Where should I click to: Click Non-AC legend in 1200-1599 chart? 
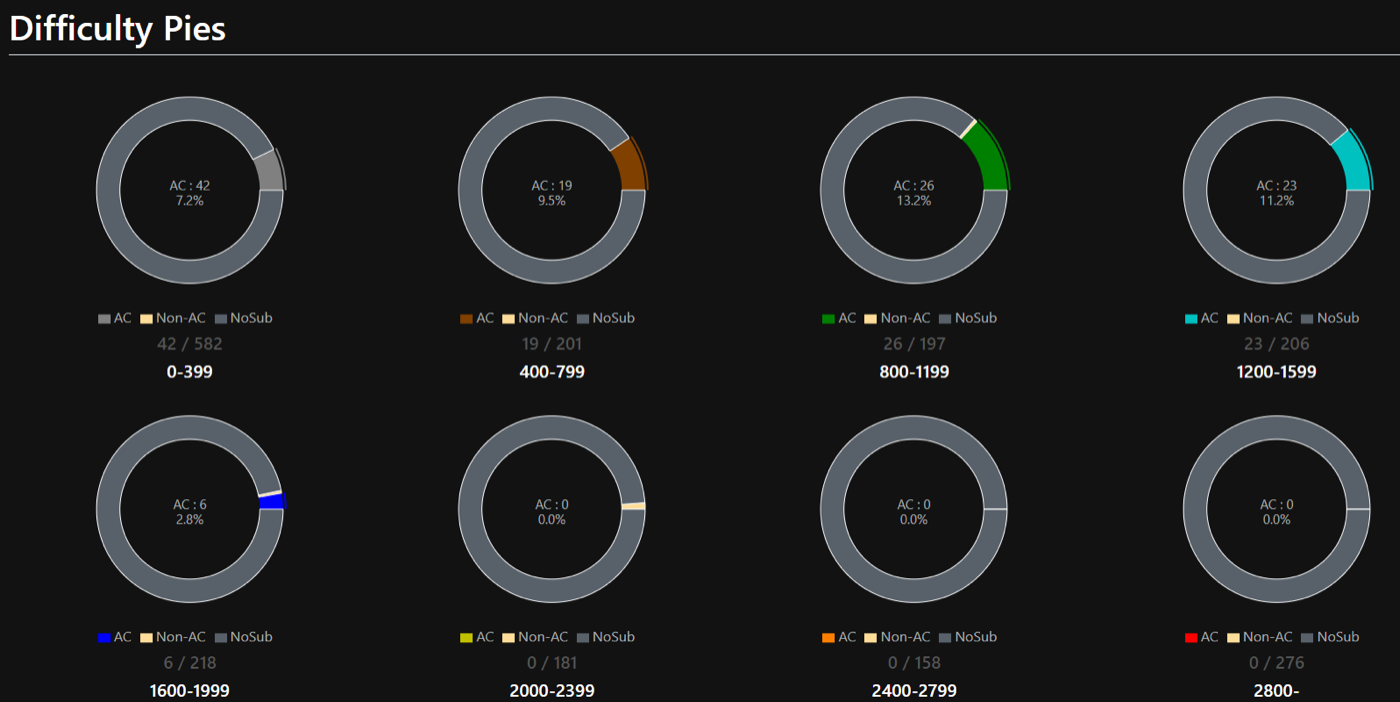tap(1260, 318)
